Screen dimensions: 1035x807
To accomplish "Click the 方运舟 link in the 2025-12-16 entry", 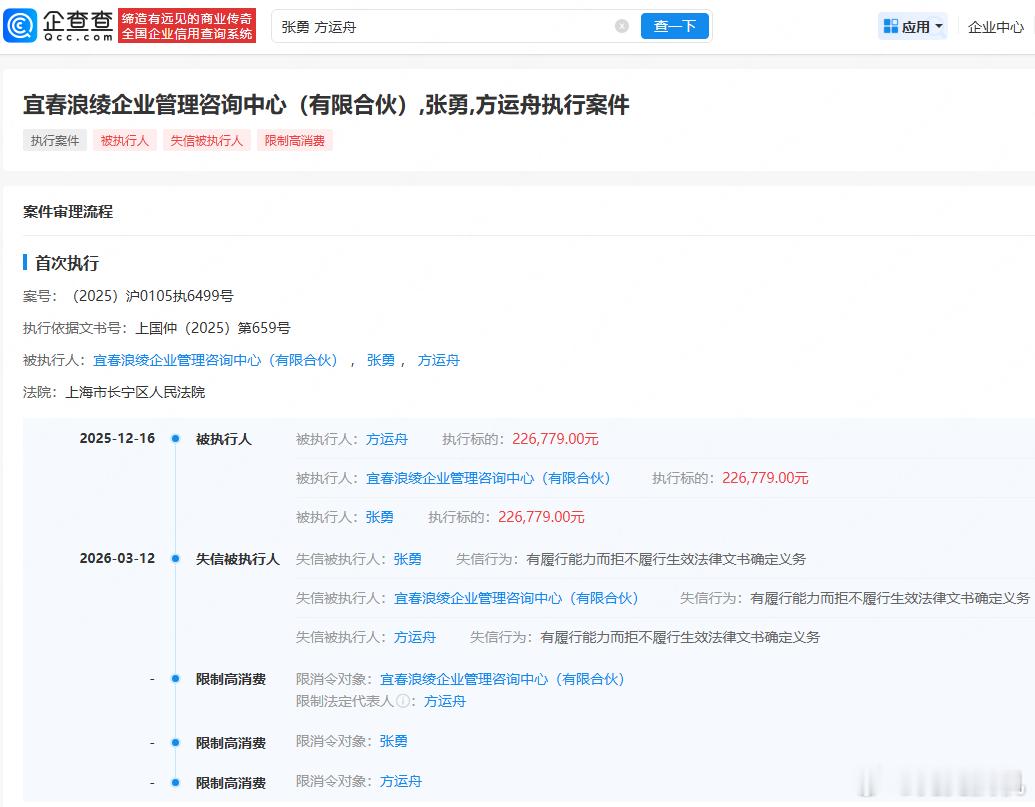I will tap(387, 438).
